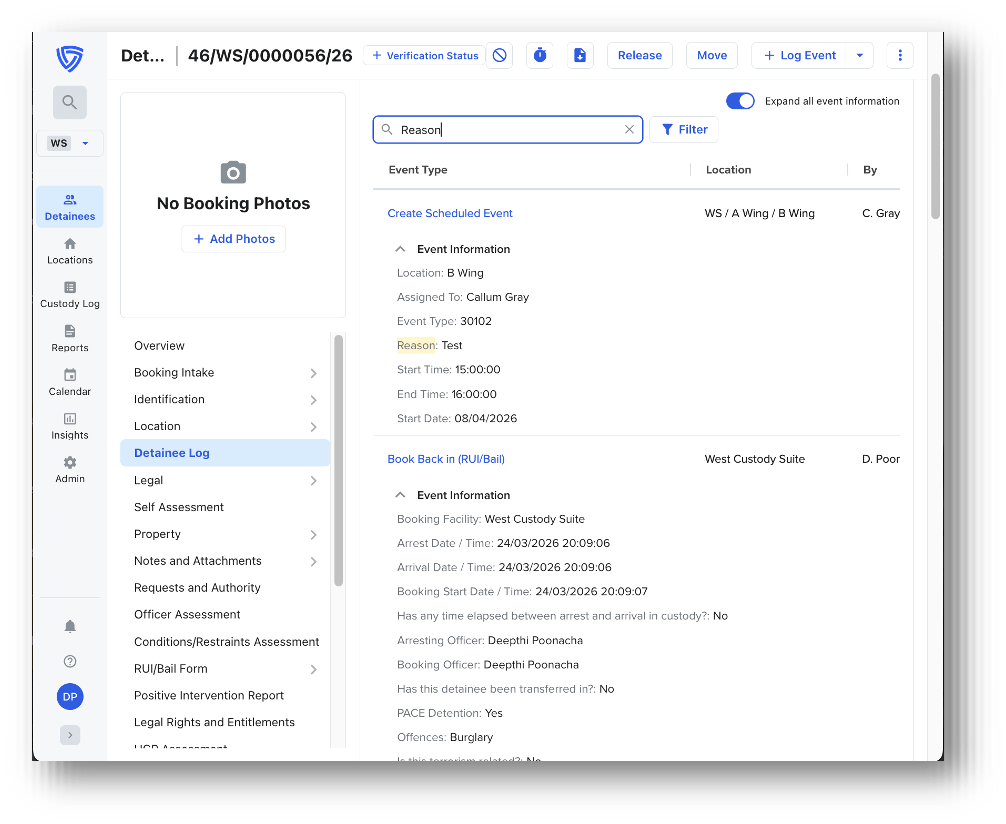The height and width of the screenshot is (824, 1006).
Task: Open the three-dot more options menu
Action: pyautogui.click(x=900, y=55)
